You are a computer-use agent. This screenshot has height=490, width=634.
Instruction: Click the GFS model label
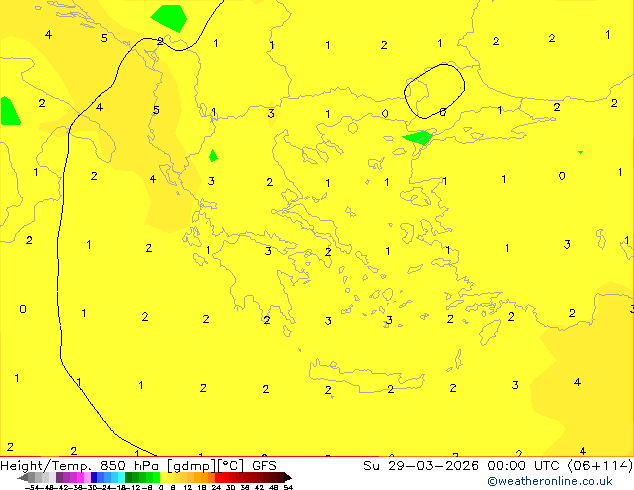[x=264, y=466]
